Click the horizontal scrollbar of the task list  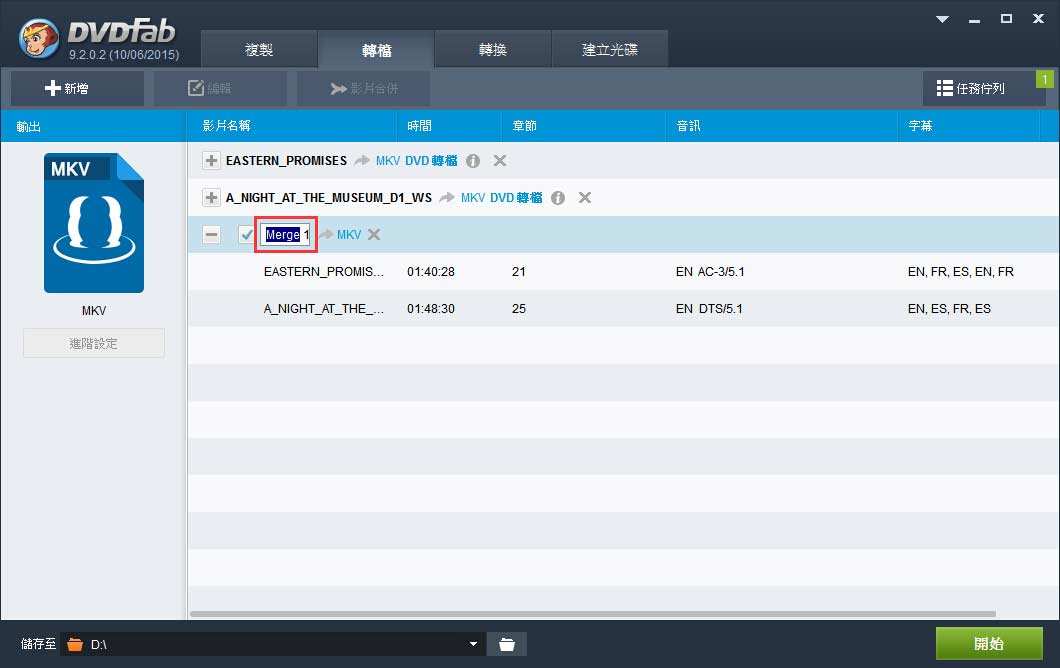593,614
